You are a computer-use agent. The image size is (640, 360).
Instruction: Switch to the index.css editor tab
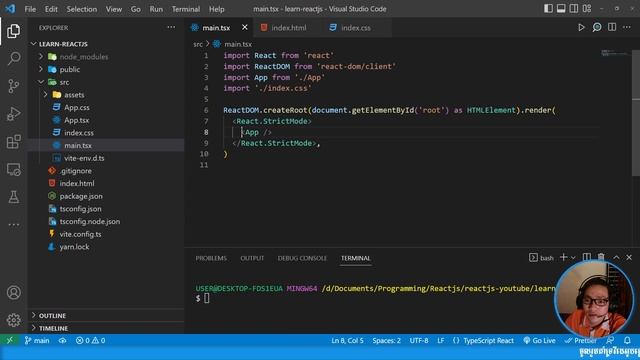click(356, 27)
